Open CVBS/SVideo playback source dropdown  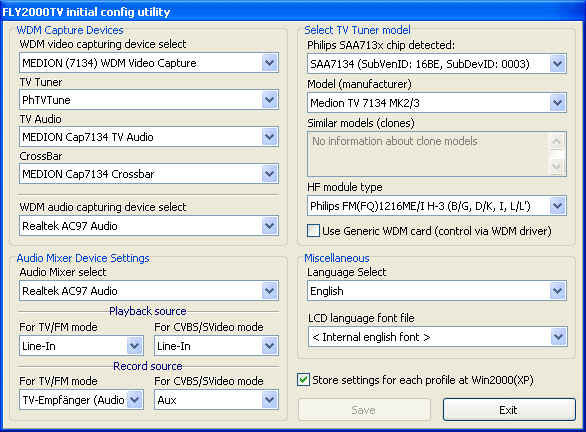pos(269,346)
